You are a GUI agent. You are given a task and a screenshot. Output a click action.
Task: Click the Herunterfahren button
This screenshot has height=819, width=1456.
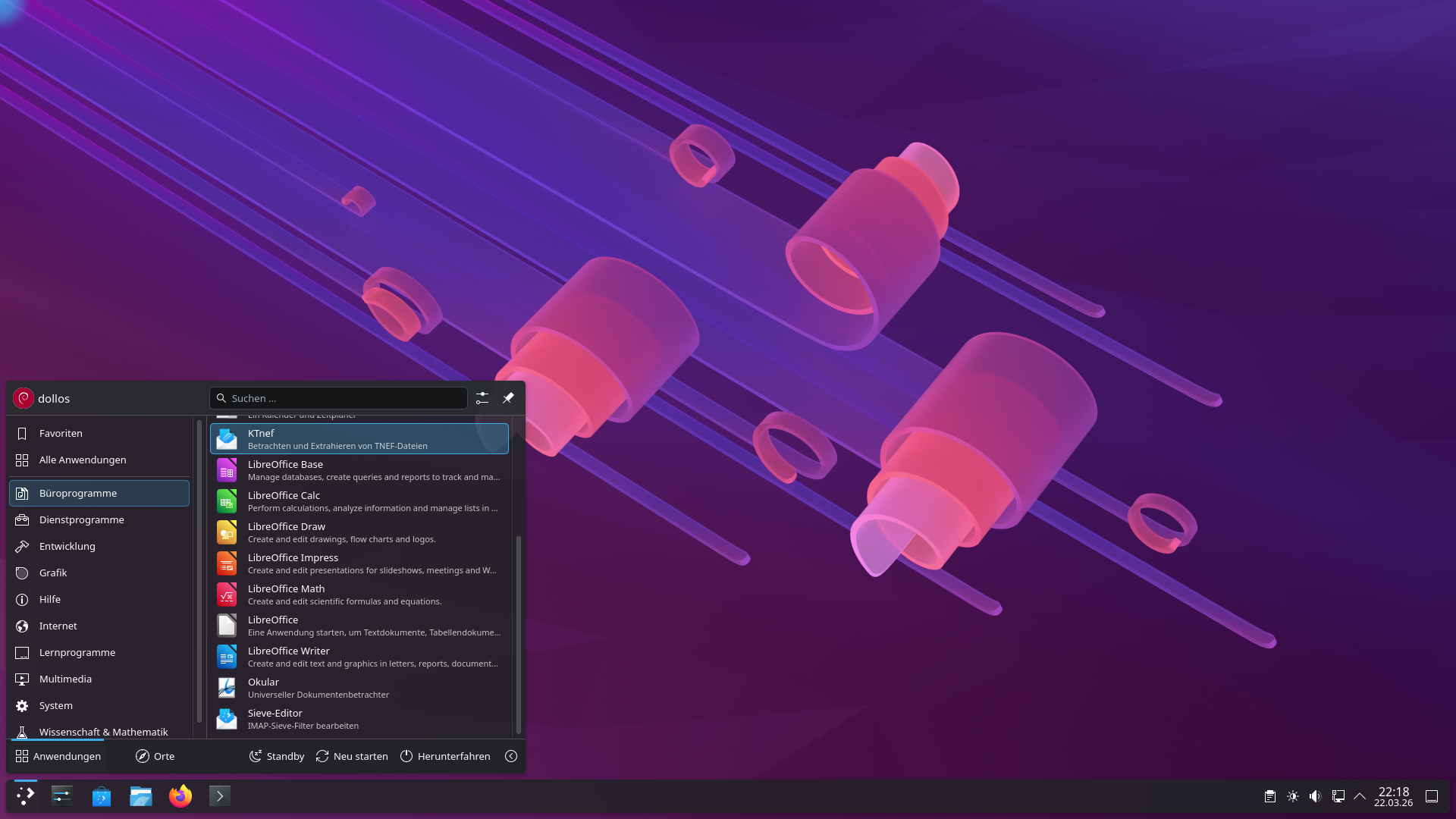point(445,756)
